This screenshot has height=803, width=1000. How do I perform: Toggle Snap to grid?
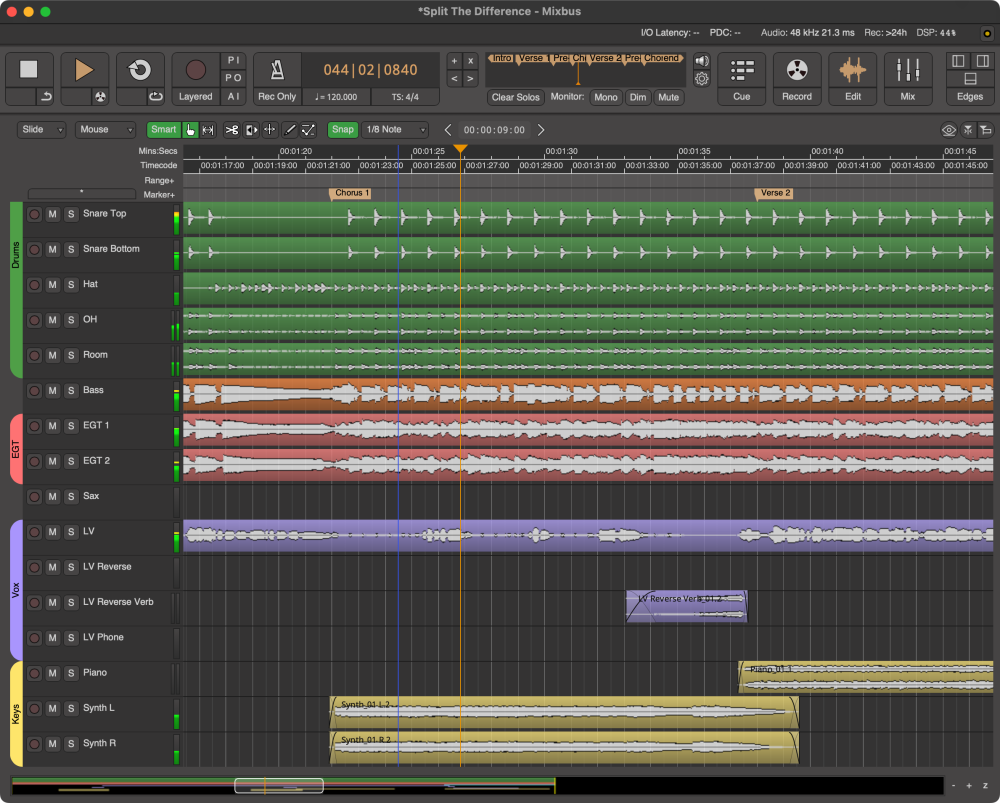342,129
